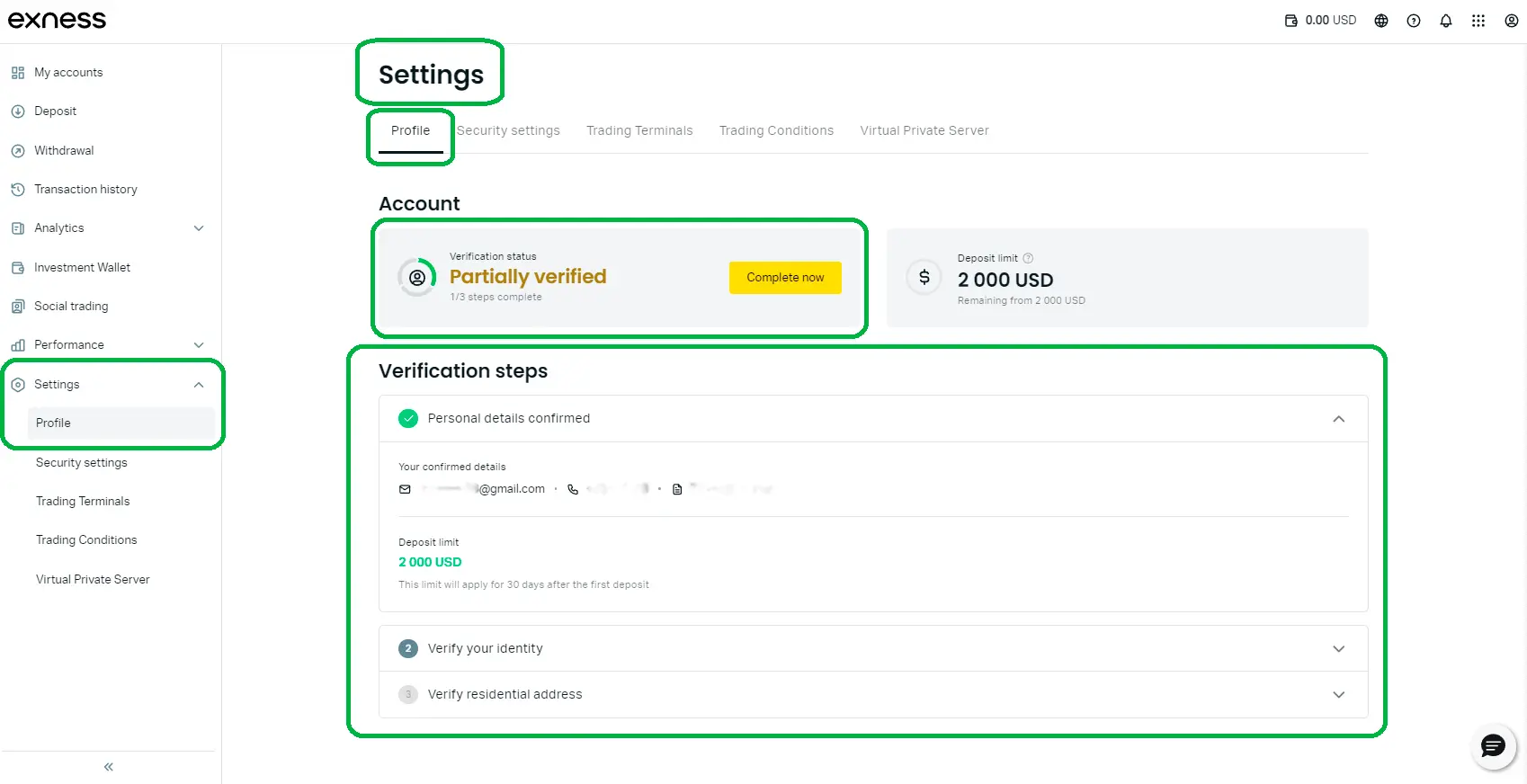Expand the Verify your identity step
Screen dimensions: 1527x784
[1338, 649]
